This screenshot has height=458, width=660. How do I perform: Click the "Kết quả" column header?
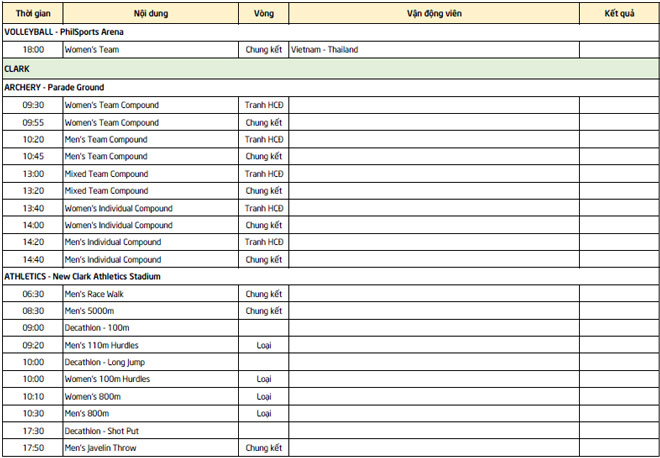(x=619, y=13)
